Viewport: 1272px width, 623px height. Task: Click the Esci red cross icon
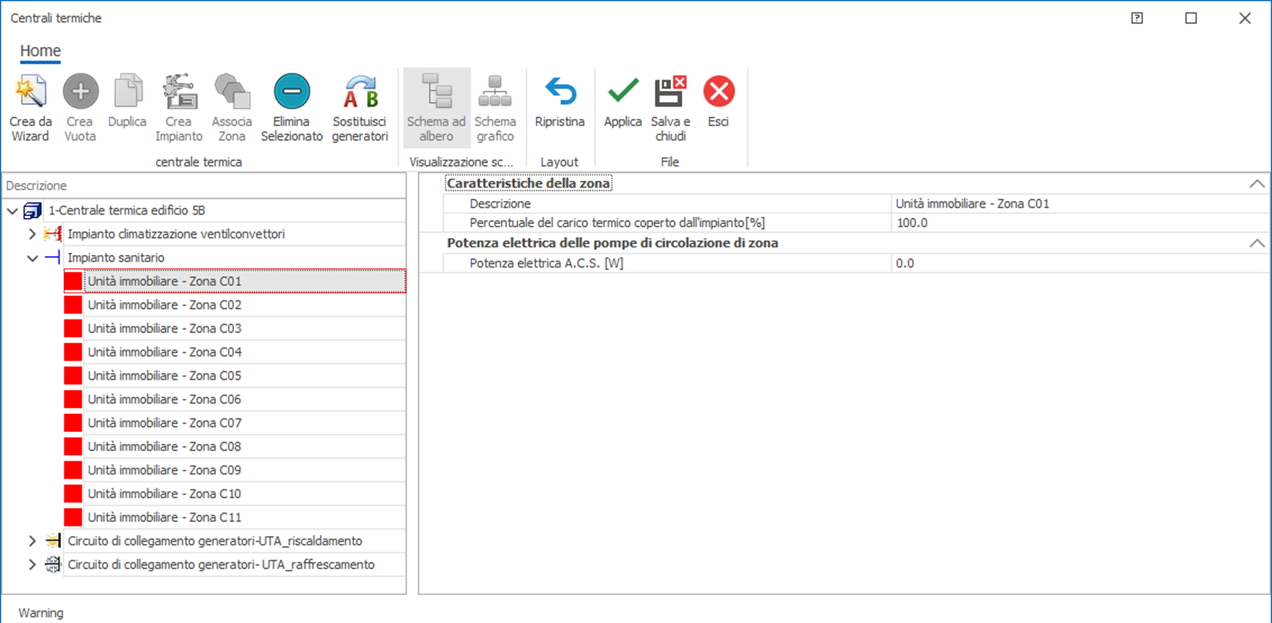(718, 93)
